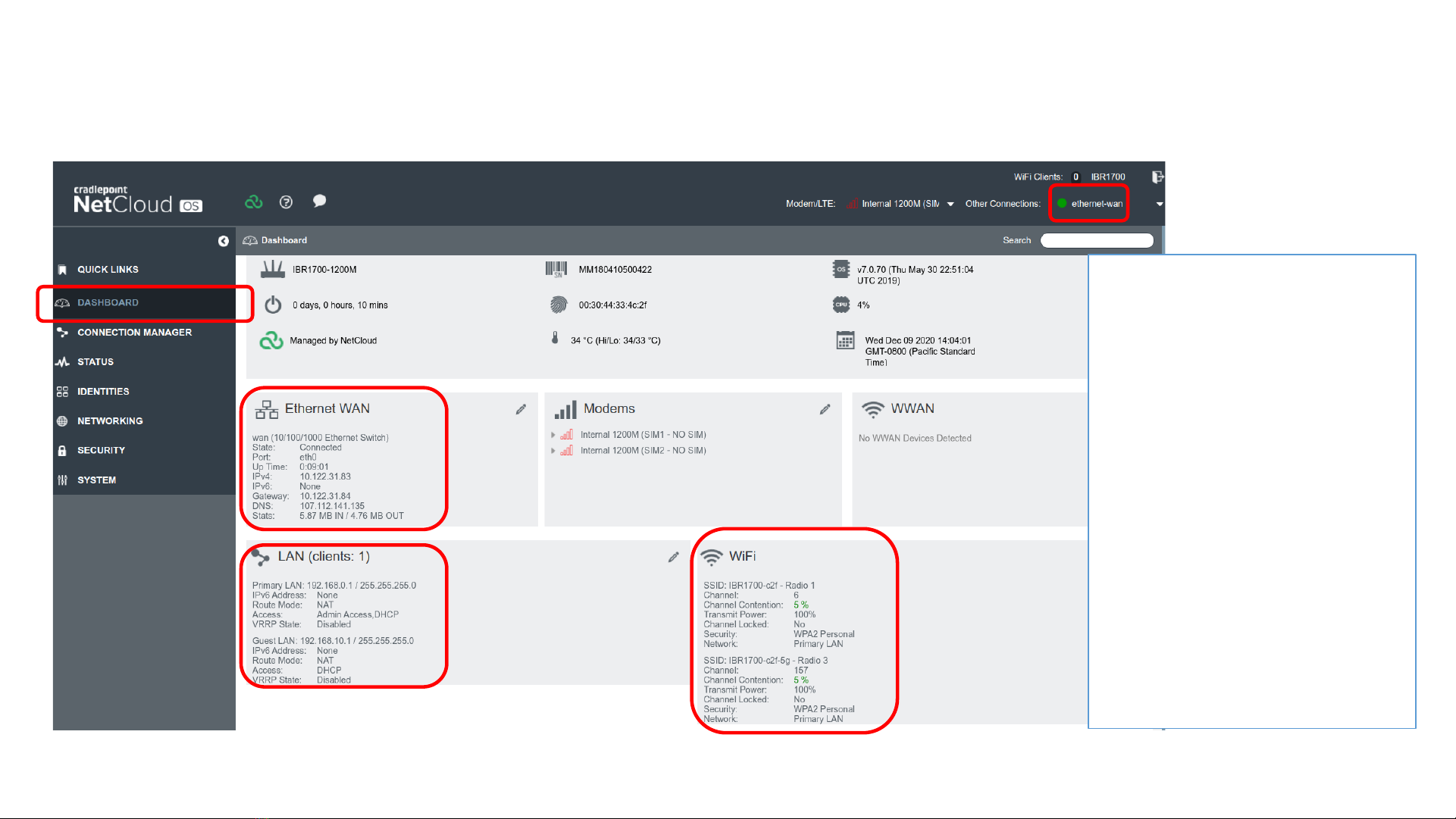Edit the Ethernet WAN panel with pencil icon
The image size is (1456, 819).
[521, 409]
